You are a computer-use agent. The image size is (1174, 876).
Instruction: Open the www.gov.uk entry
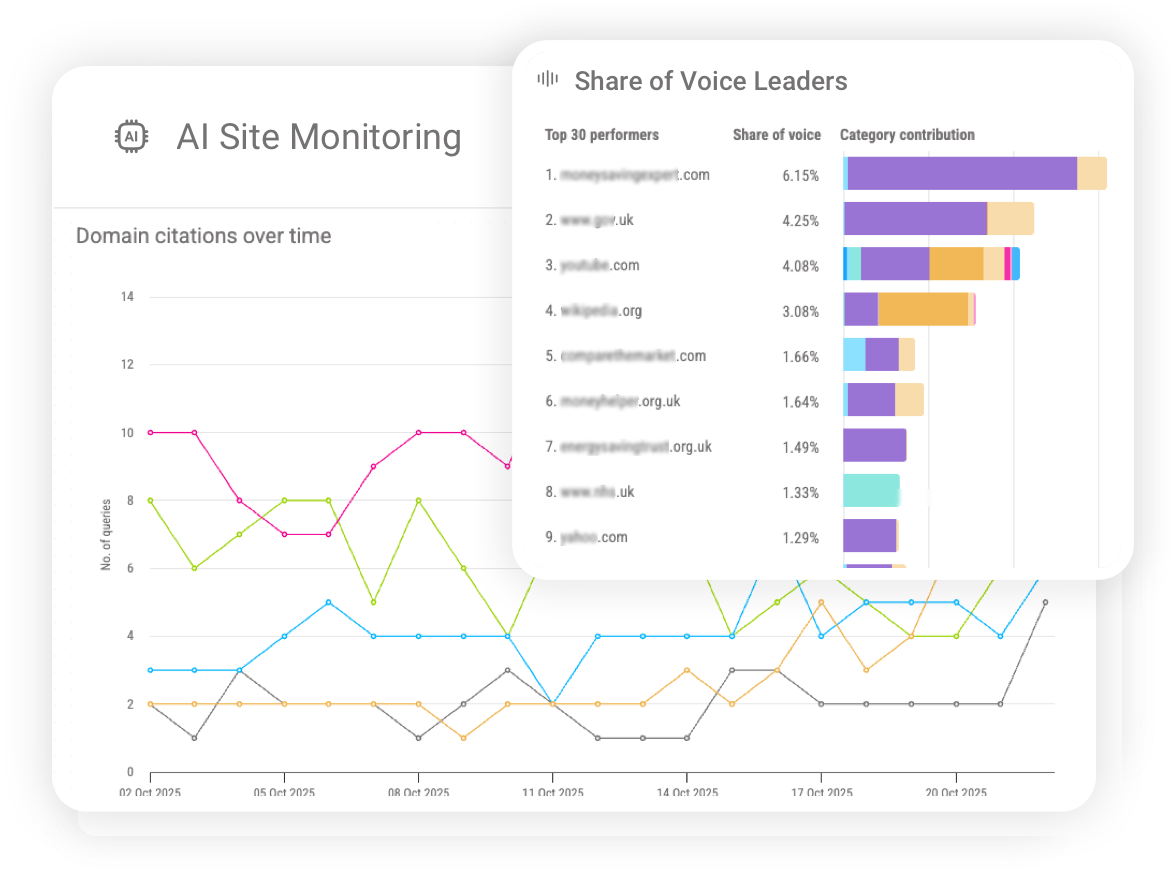[597, 220]
